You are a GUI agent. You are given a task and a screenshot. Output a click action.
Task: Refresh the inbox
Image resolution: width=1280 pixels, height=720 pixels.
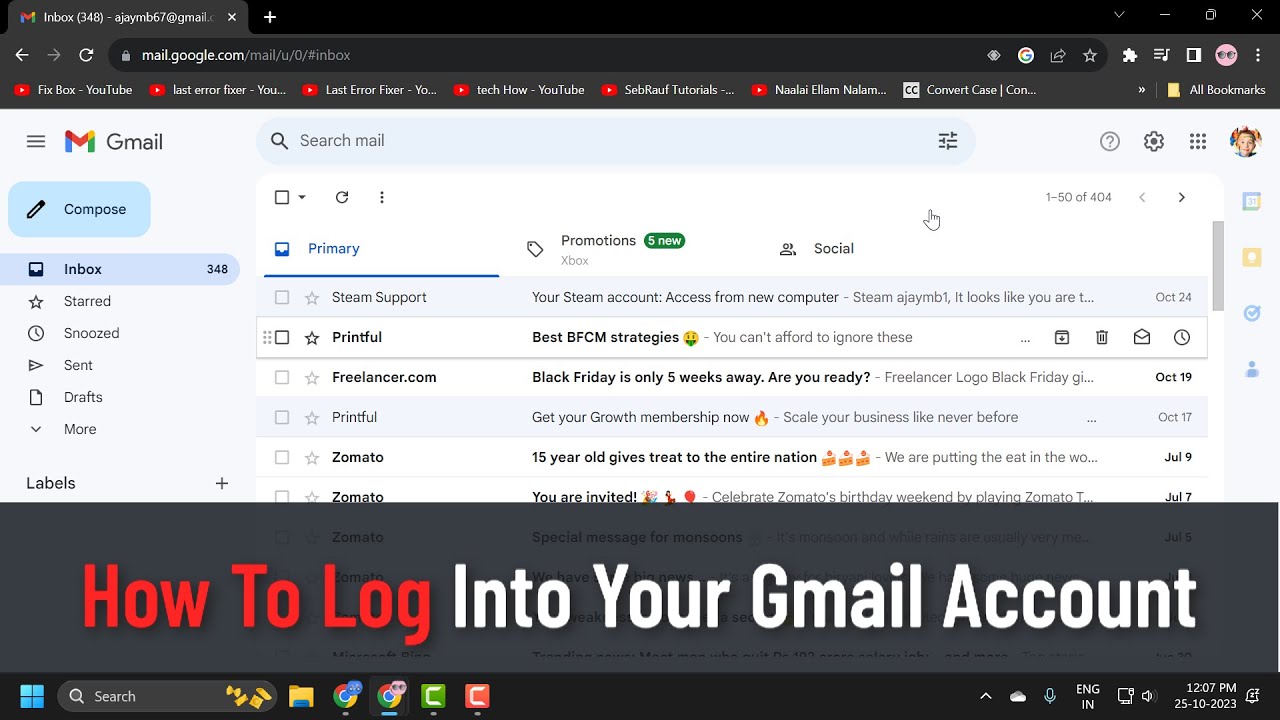[342, 197]
